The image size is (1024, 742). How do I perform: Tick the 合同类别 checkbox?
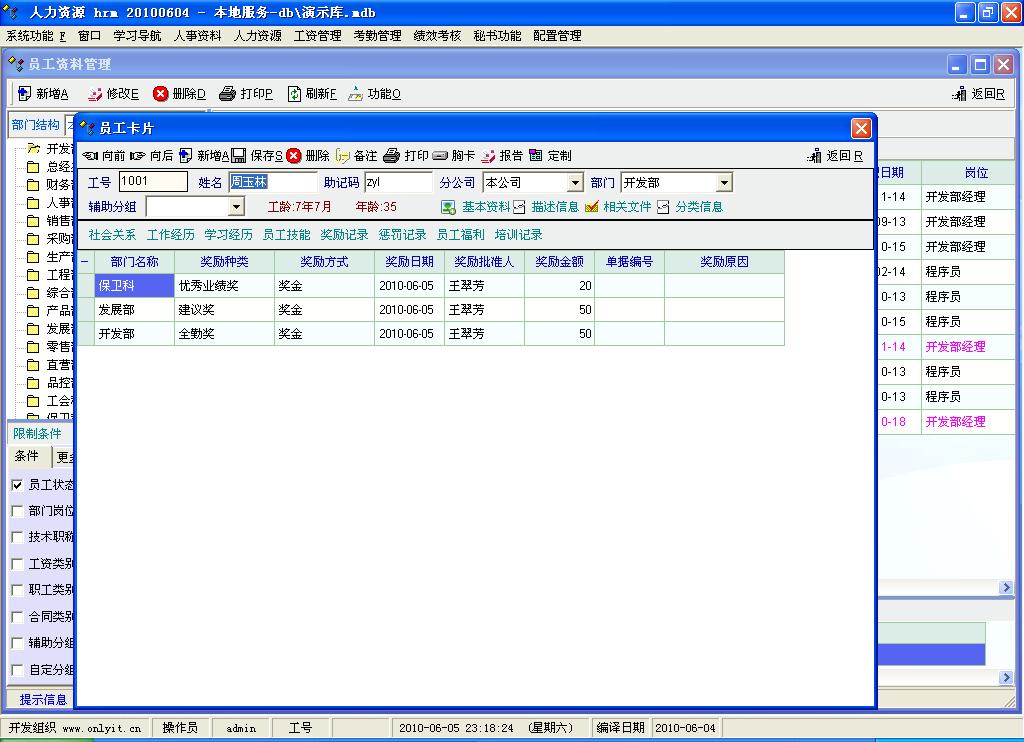click(17, 617)
